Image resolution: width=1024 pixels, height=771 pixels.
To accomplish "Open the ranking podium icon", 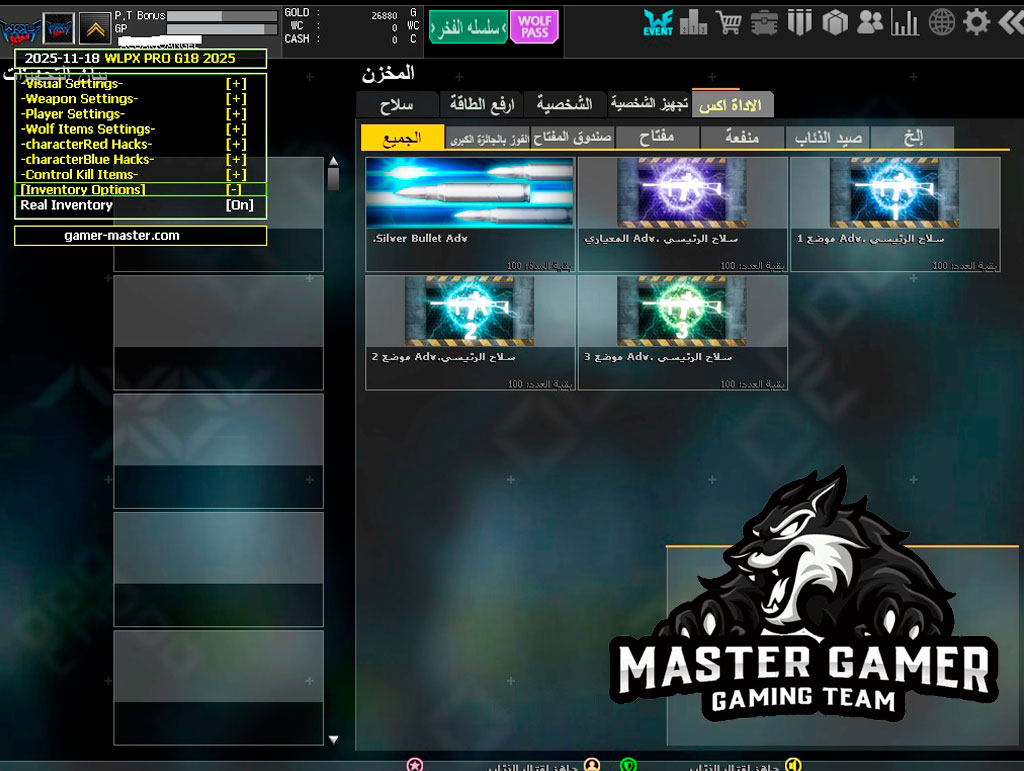I will pyautogui.click(x=693, y=22).
